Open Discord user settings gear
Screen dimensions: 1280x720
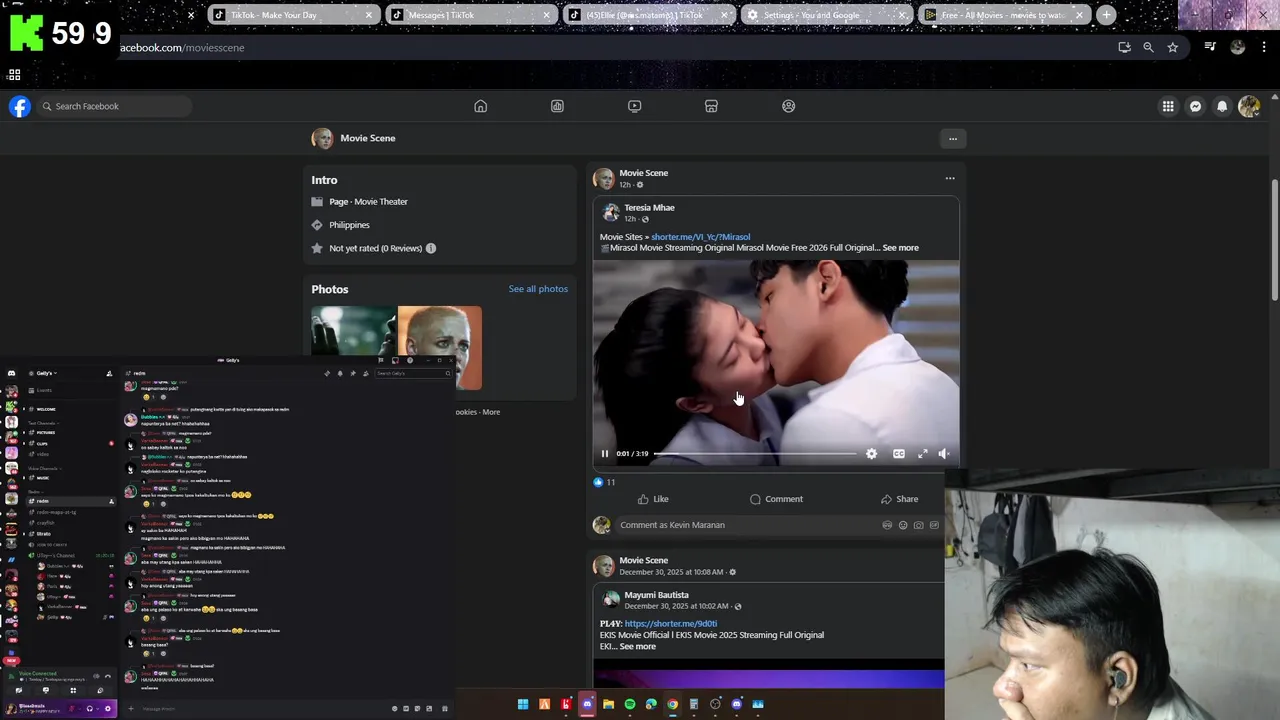point(107,708)
